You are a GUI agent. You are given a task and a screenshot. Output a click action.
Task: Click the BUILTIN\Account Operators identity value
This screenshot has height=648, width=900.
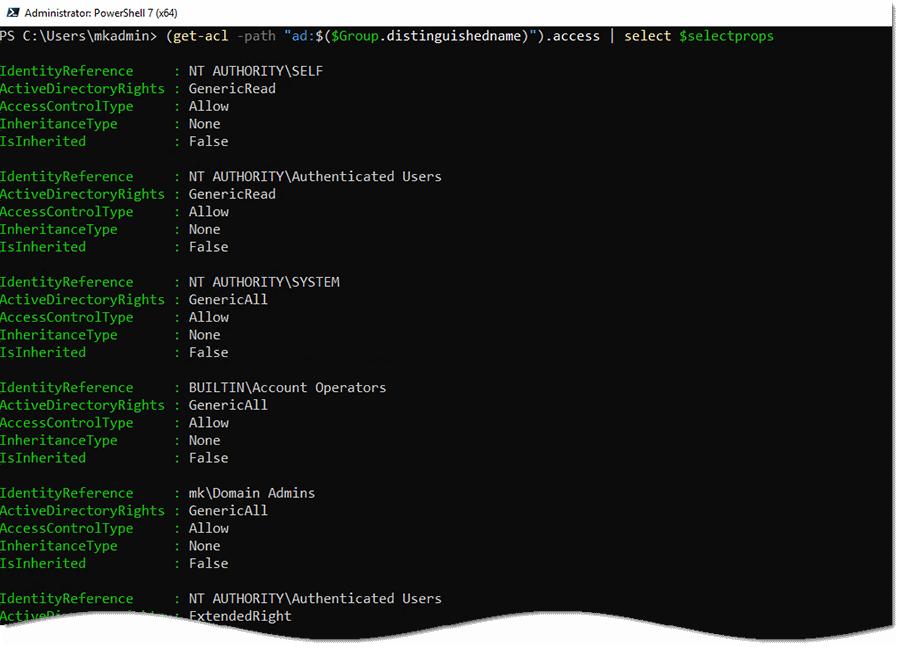(287, 388)
